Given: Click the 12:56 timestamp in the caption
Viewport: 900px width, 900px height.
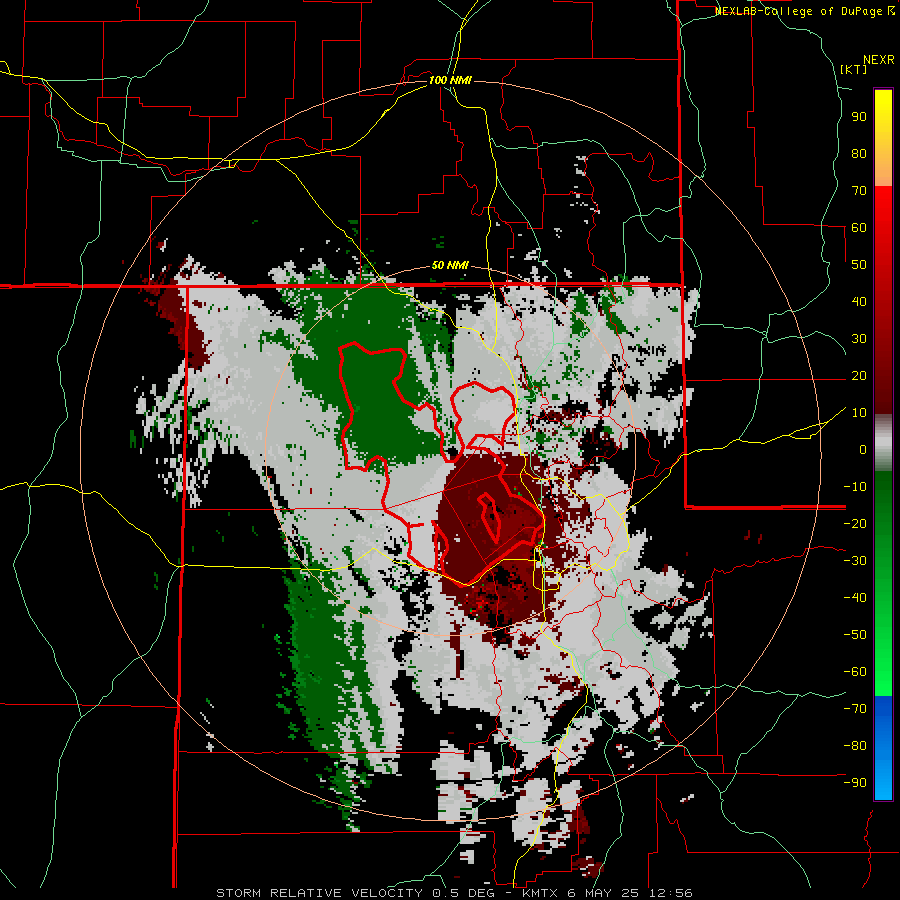Looking at the screenshot, I should click(671, 893).
